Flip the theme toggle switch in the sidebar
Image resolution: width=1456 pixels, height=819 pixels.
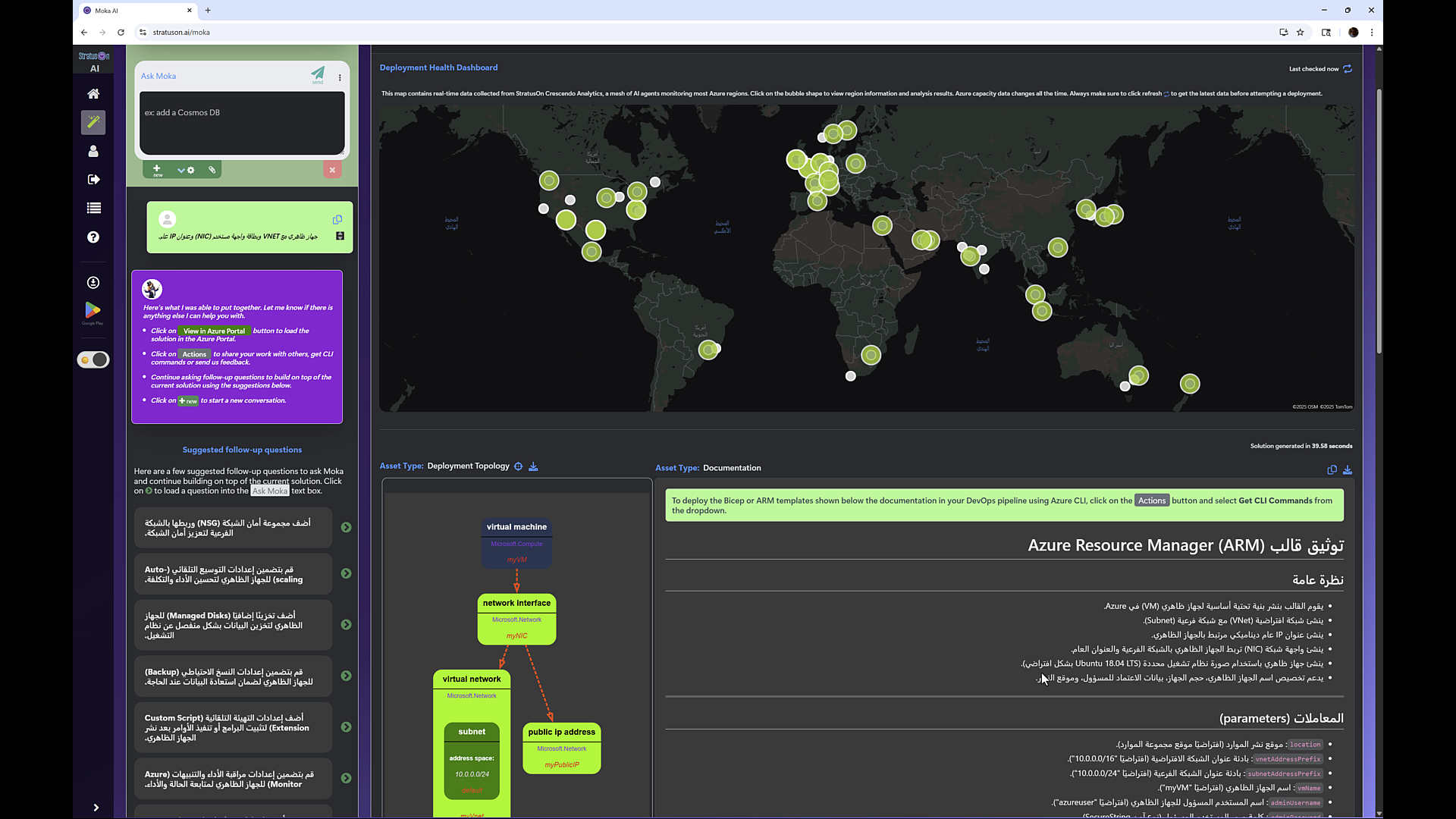[93, 359]
